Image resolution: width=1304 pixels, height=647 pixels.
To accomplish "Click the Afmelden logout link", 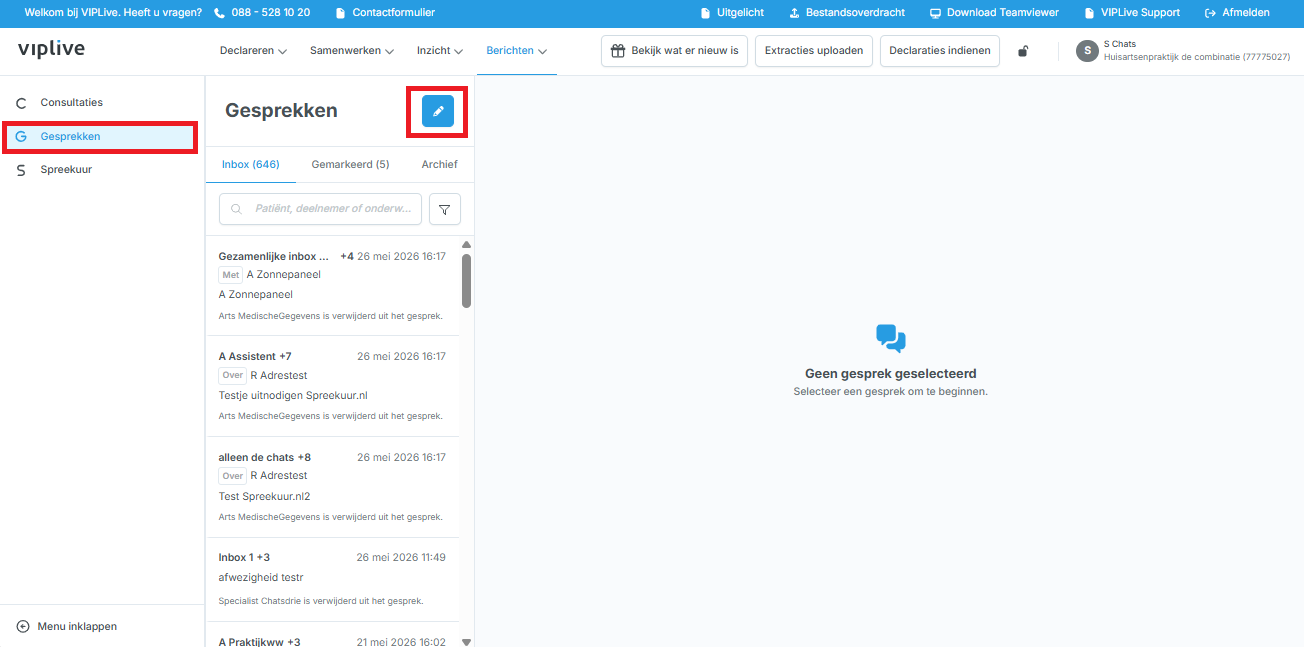I will tap(1237, 13).
